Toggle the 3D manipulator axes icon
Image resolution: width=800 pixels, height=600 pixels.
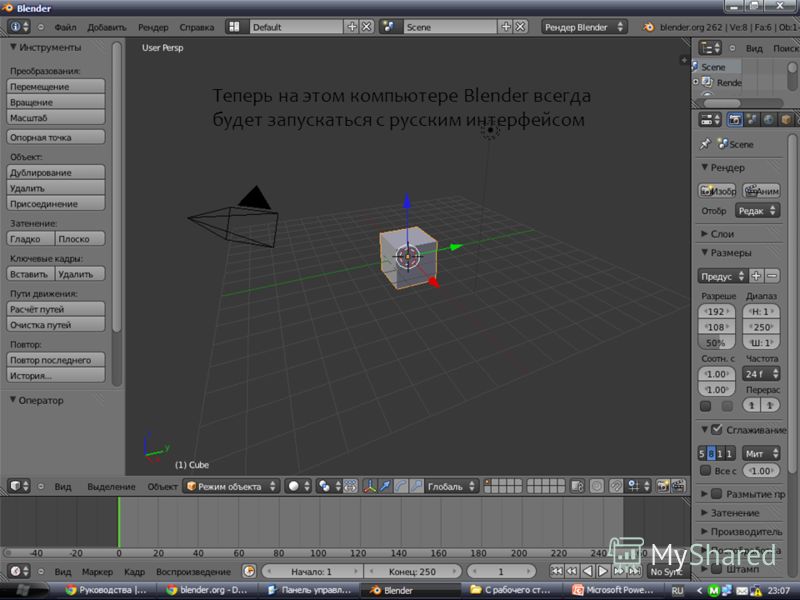(369, 486)
